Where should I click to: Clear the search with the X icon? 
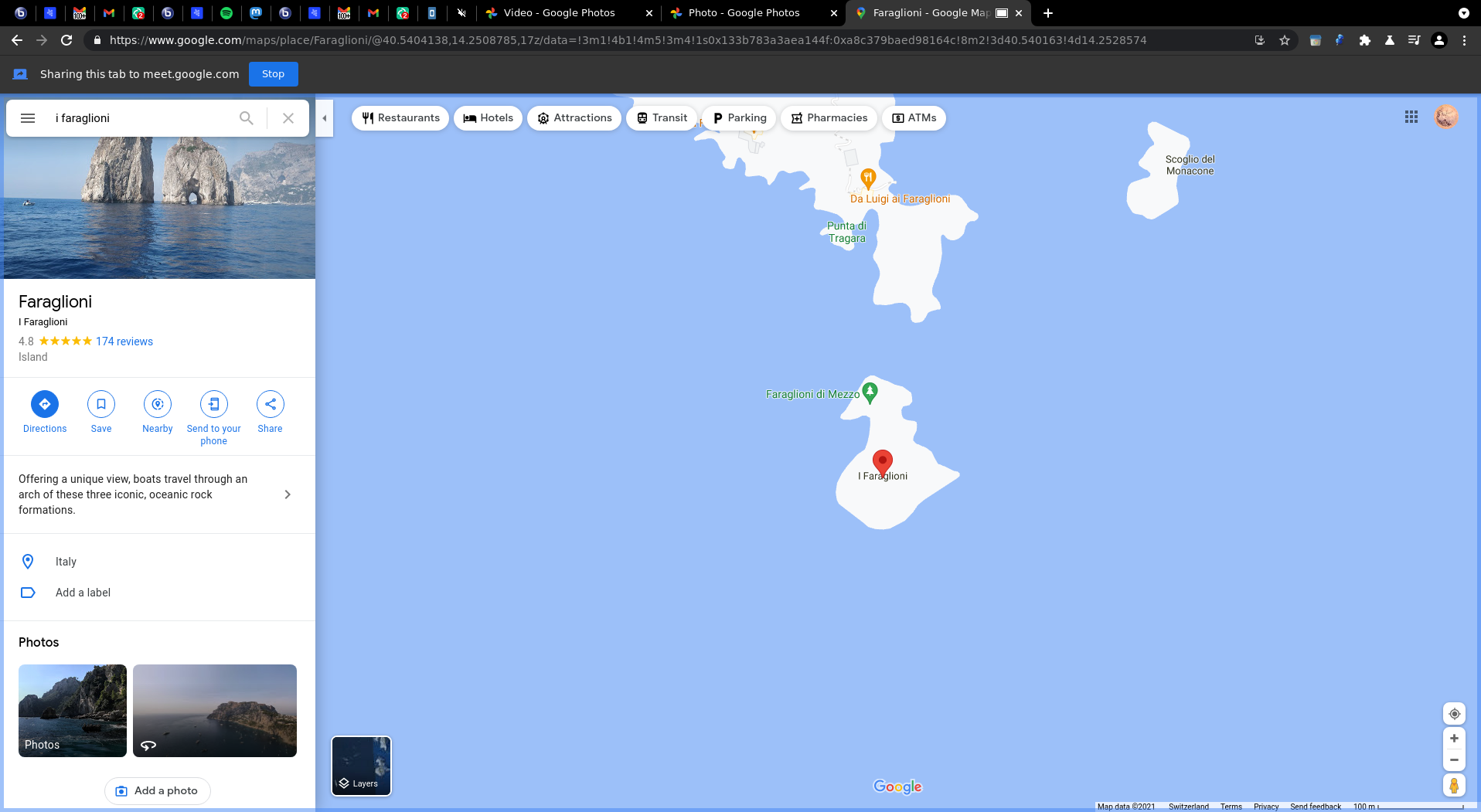288,118
